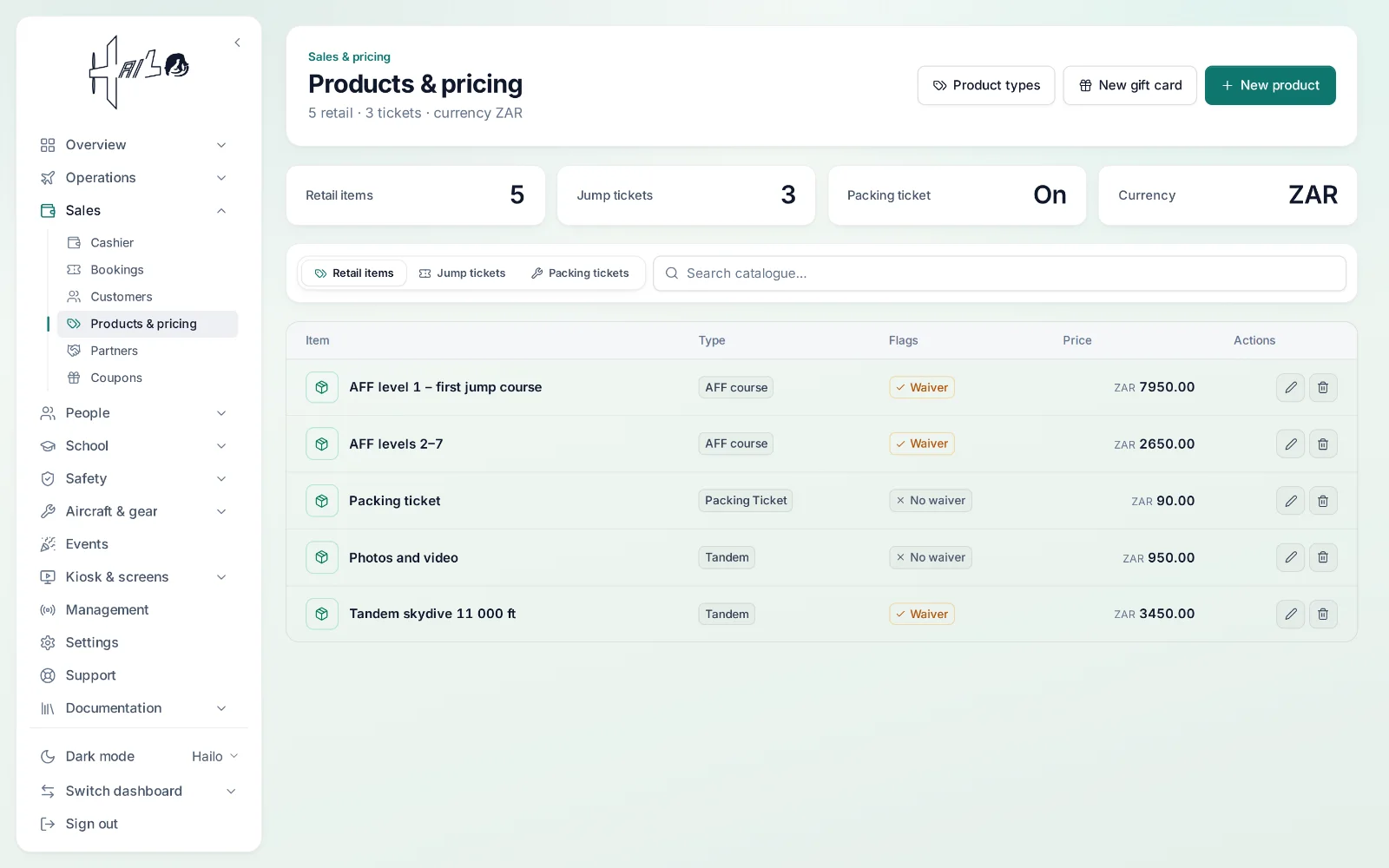This screenshot has width=1389, height=868.
Task: Open Bookings in the Sales submenu
Action: [x=148, y=270]
